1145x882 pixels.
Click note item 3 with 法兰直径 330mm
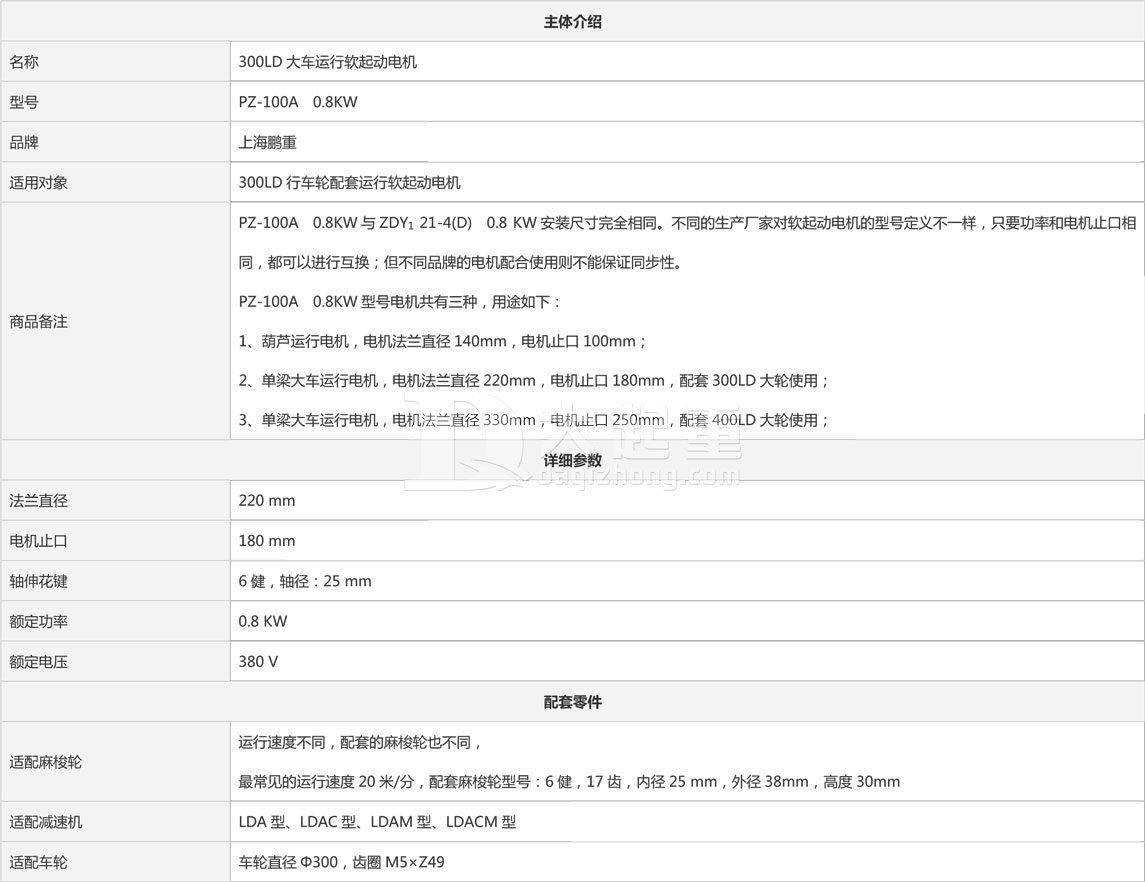coord(534,420)
